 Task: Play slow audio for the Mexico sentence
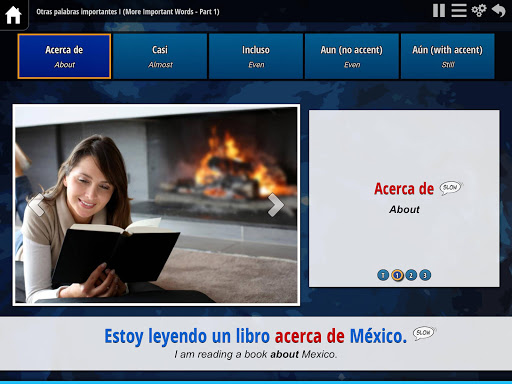pos(424,333)
